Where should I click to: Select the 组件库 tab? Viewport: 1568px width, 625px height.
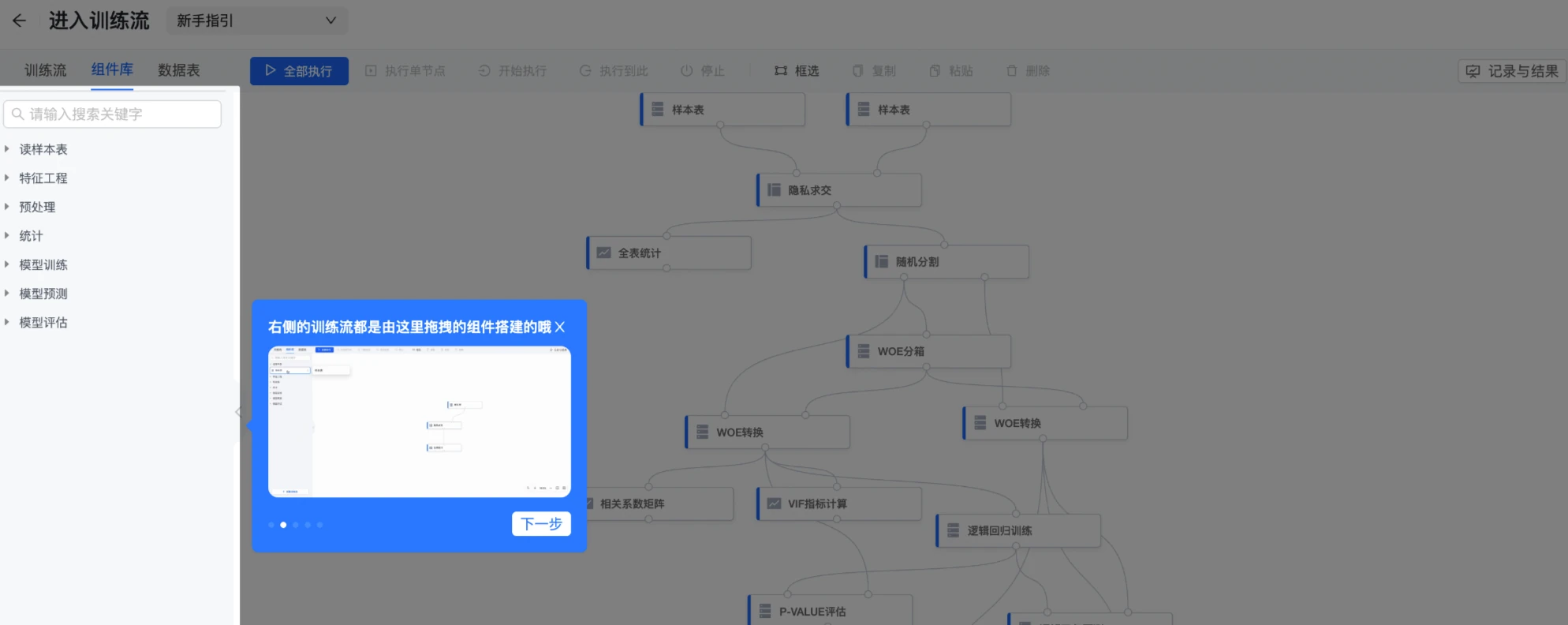click(x=112, y=69)
